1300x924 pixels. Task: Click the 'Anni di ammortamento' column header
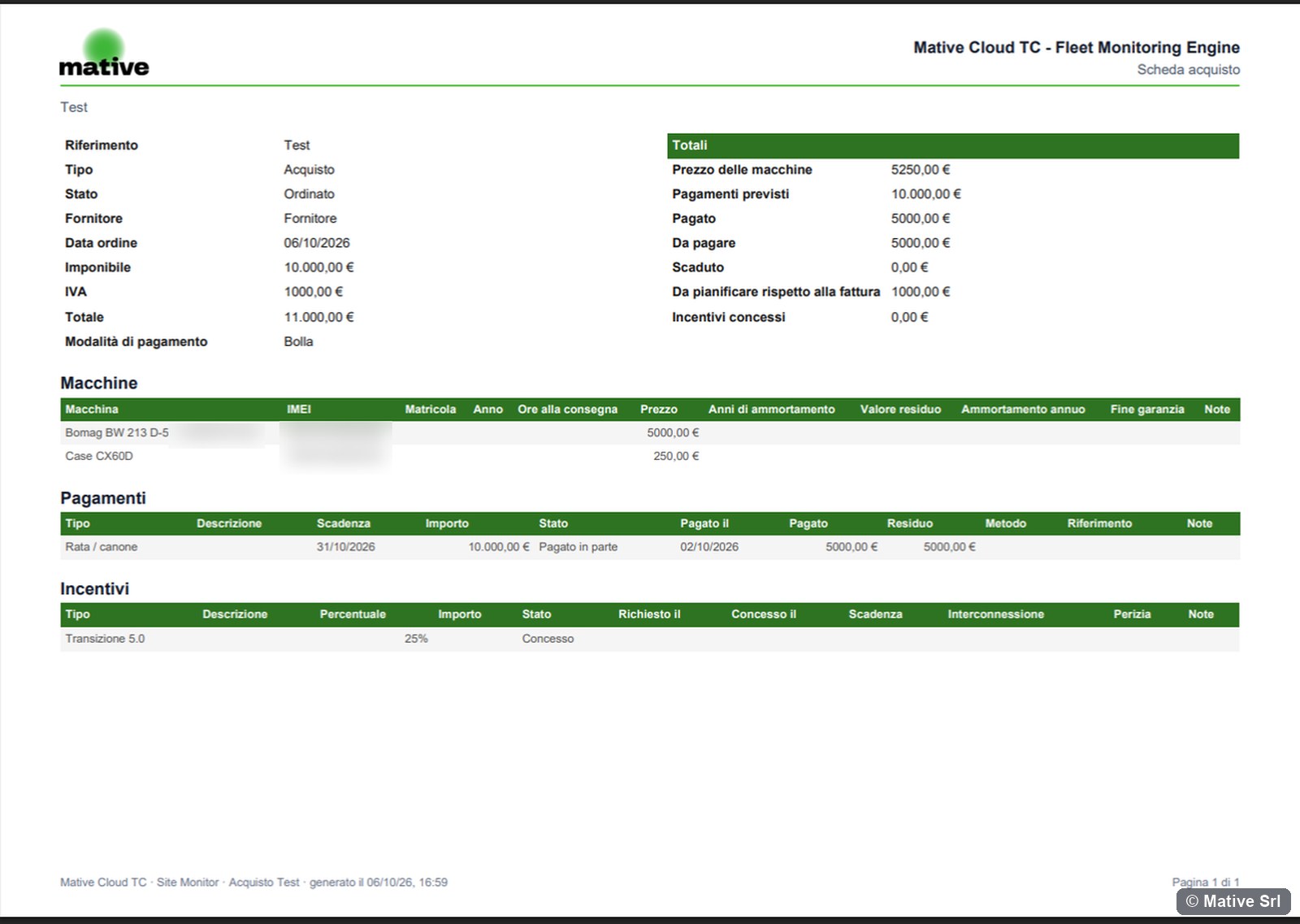(x=771, y=410)
